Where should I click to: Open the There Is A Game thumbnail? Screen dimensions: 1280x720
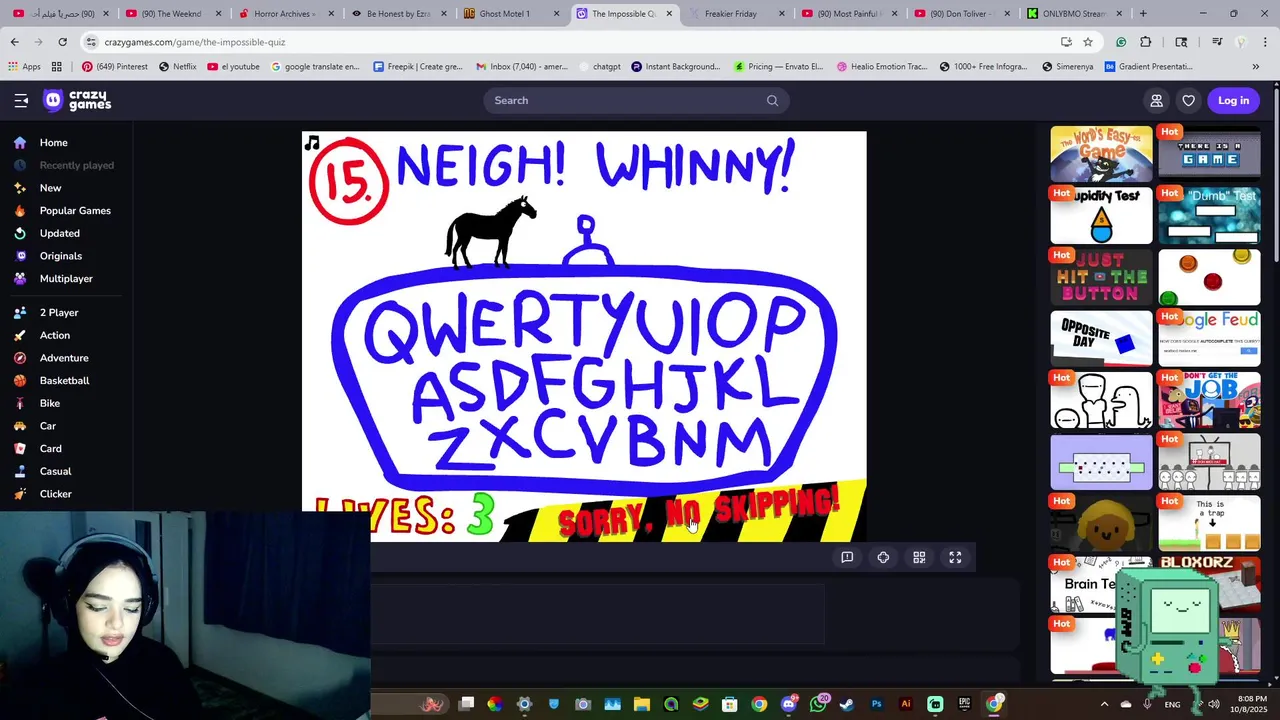[1209, 154]
